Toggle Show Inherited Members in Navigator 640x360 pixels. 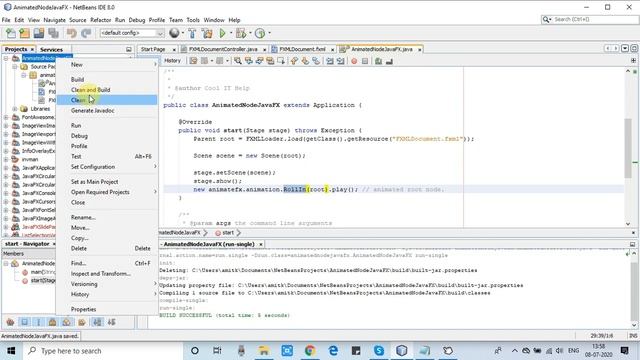click(x=10, y=322)
